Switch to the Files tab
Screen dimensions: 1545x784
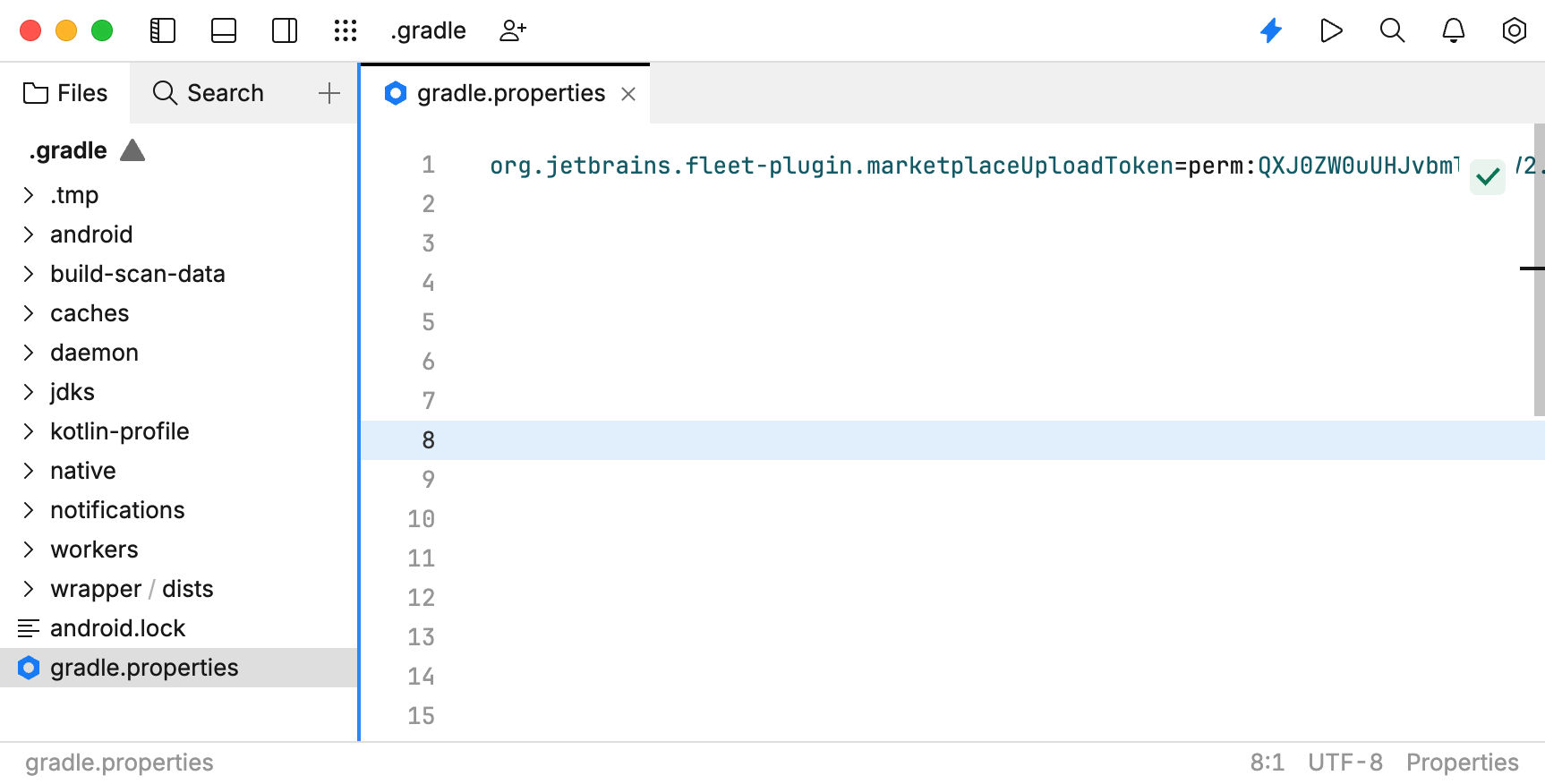65,93
